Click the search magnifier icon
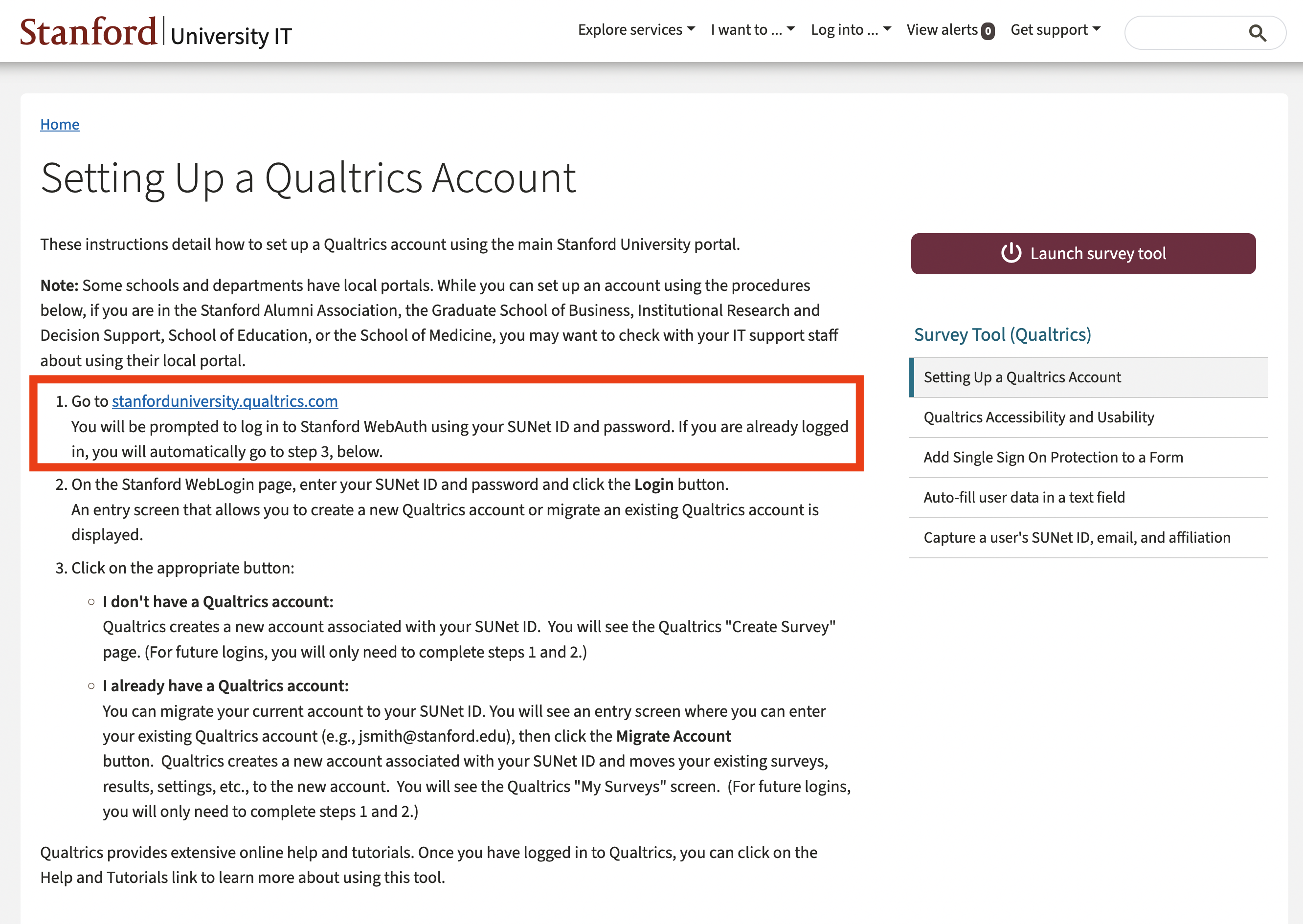Viewport: 1303px width, 924px height. (x=1257, y=33)
